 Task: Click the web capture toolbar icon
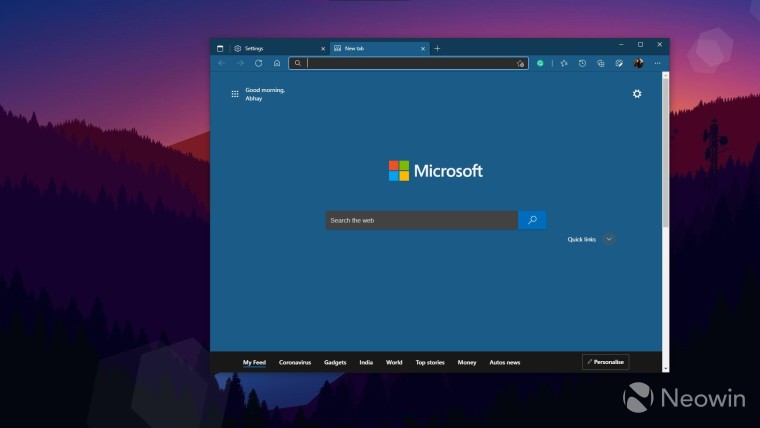619,63
